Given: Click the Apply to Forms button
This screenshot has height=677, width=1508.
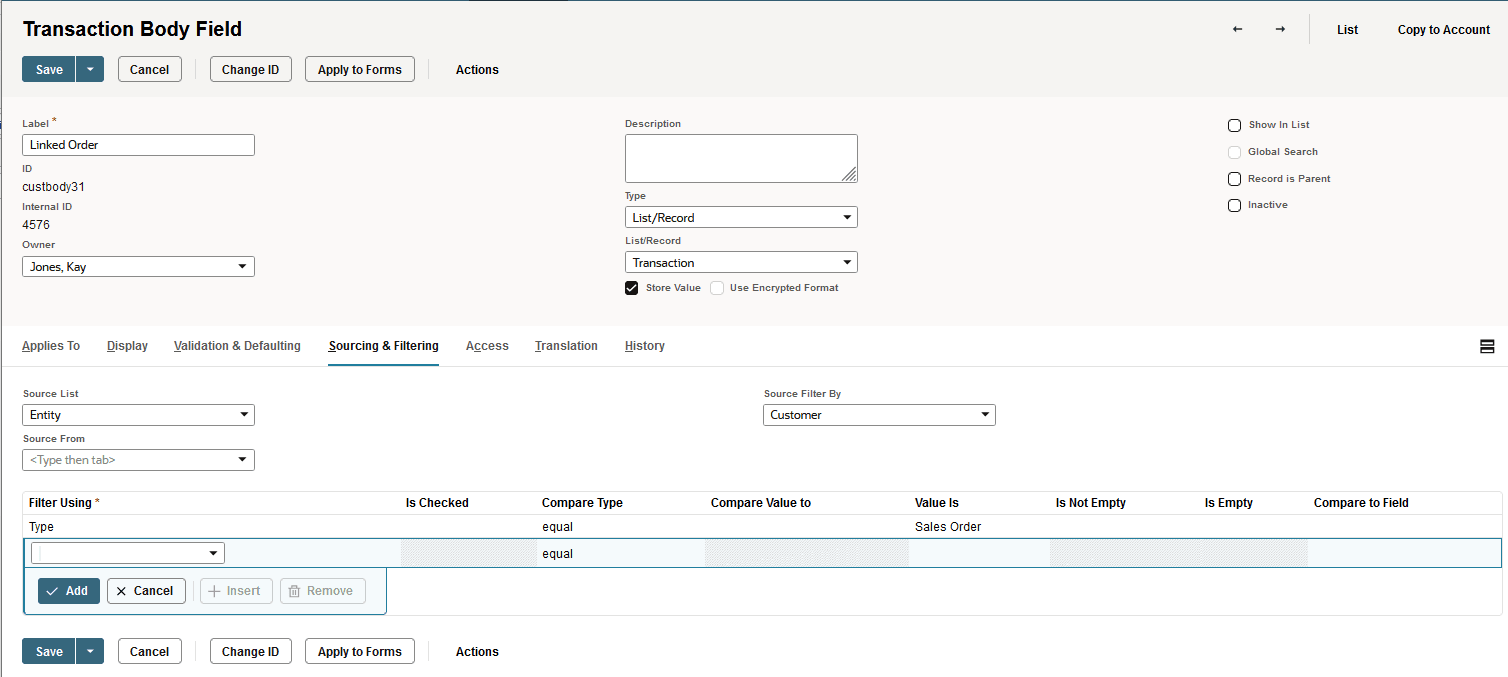Looking at the screenshot, I should tap(359, 69).
